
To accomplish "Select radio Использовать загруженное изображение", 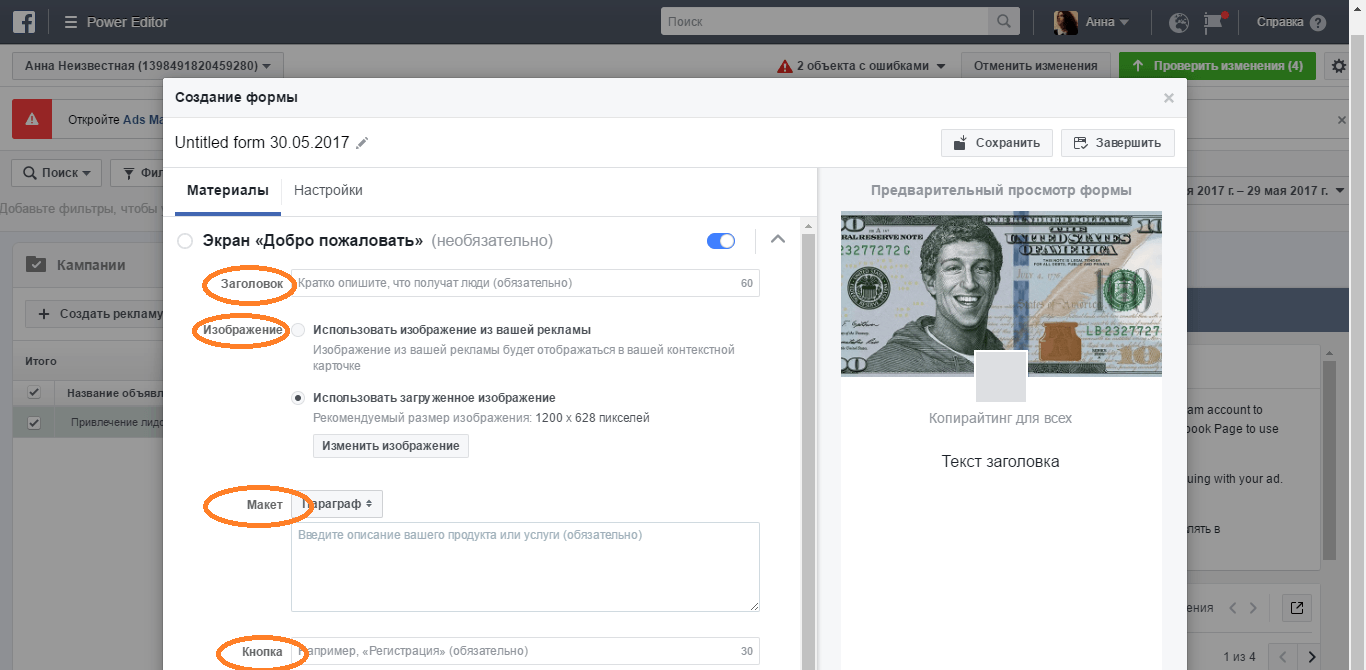I will (298, 398).
